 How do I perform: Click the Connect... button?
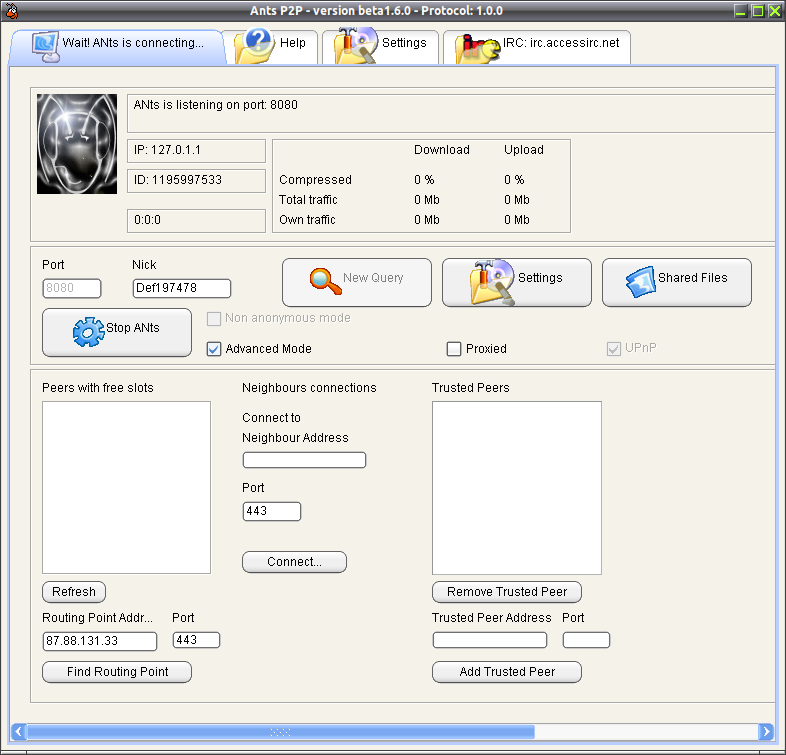[294, 562]
